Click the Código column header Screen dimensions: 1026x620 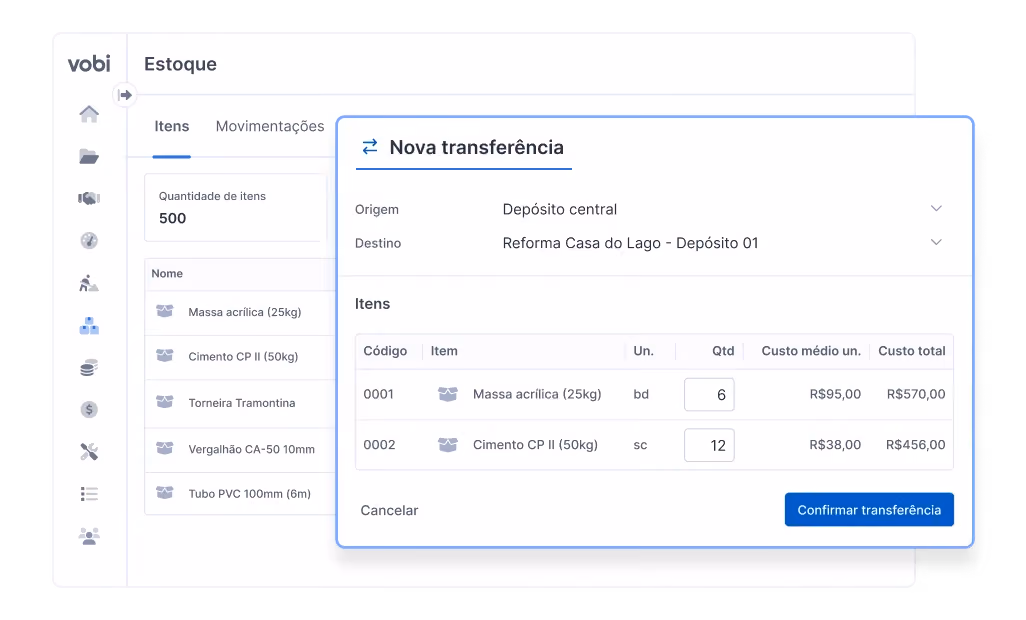click(x=385, y=351)
